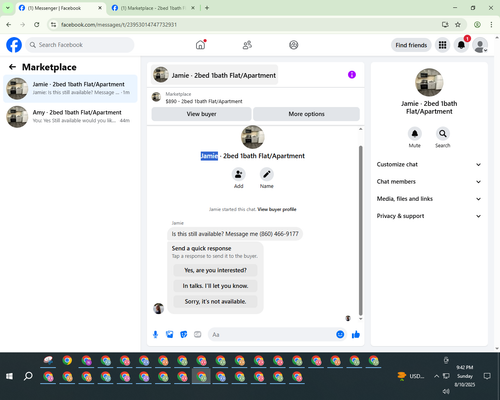Open the Amy conversation in the list
Viewport: 500px width, 400px height.
(x=70, y=117)
